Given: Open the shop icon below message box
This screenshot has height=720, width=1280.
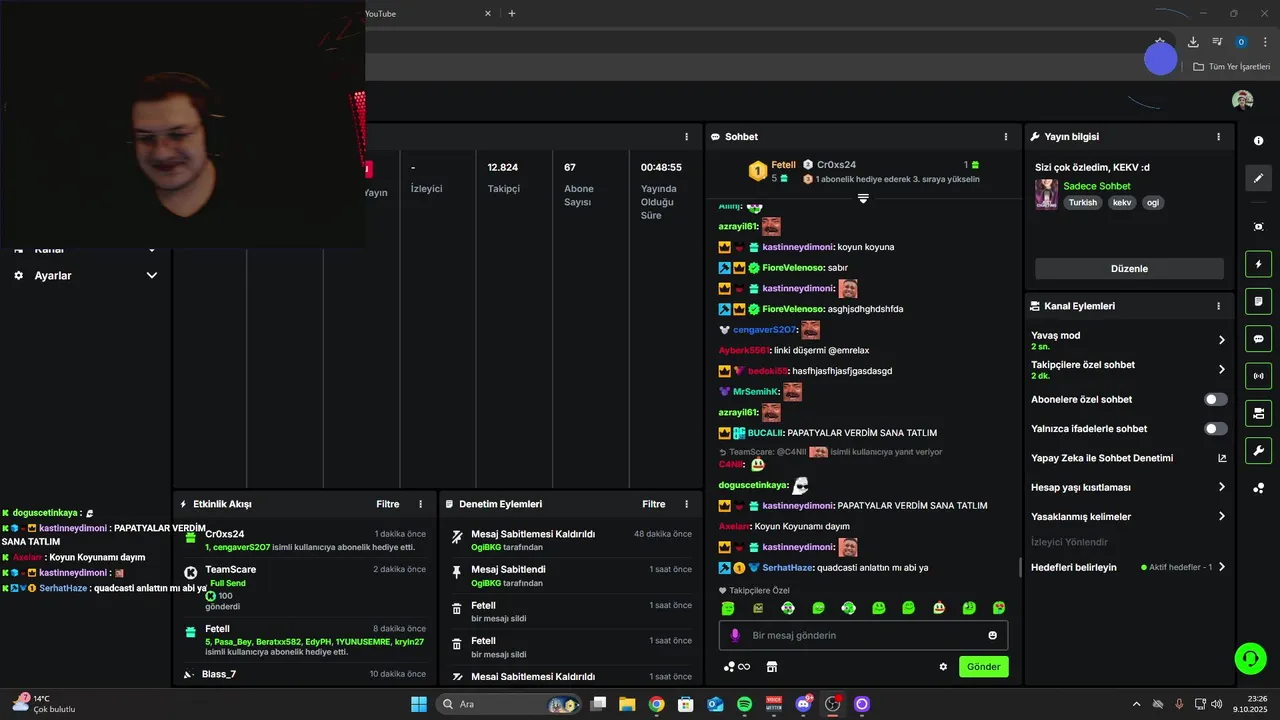Looking at the screenshot, I should 771,667.
